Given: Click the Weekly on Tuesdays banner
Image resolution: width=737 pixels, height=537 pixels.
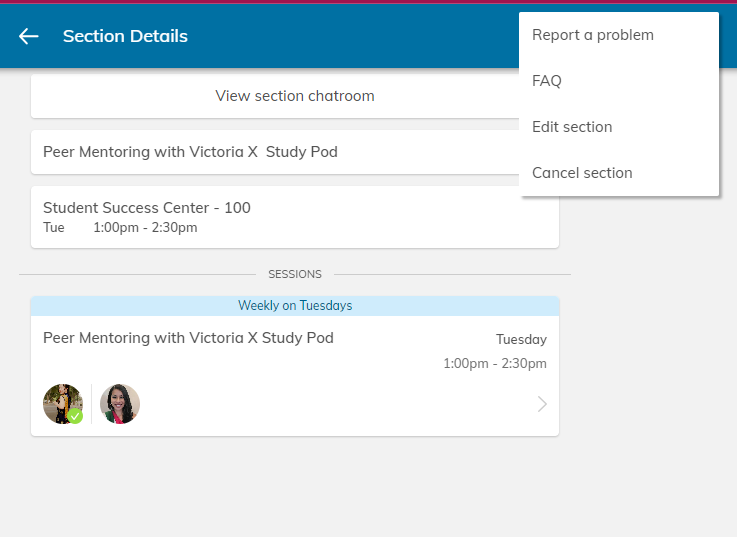Looking at the screenshot, I should (295, 306).
